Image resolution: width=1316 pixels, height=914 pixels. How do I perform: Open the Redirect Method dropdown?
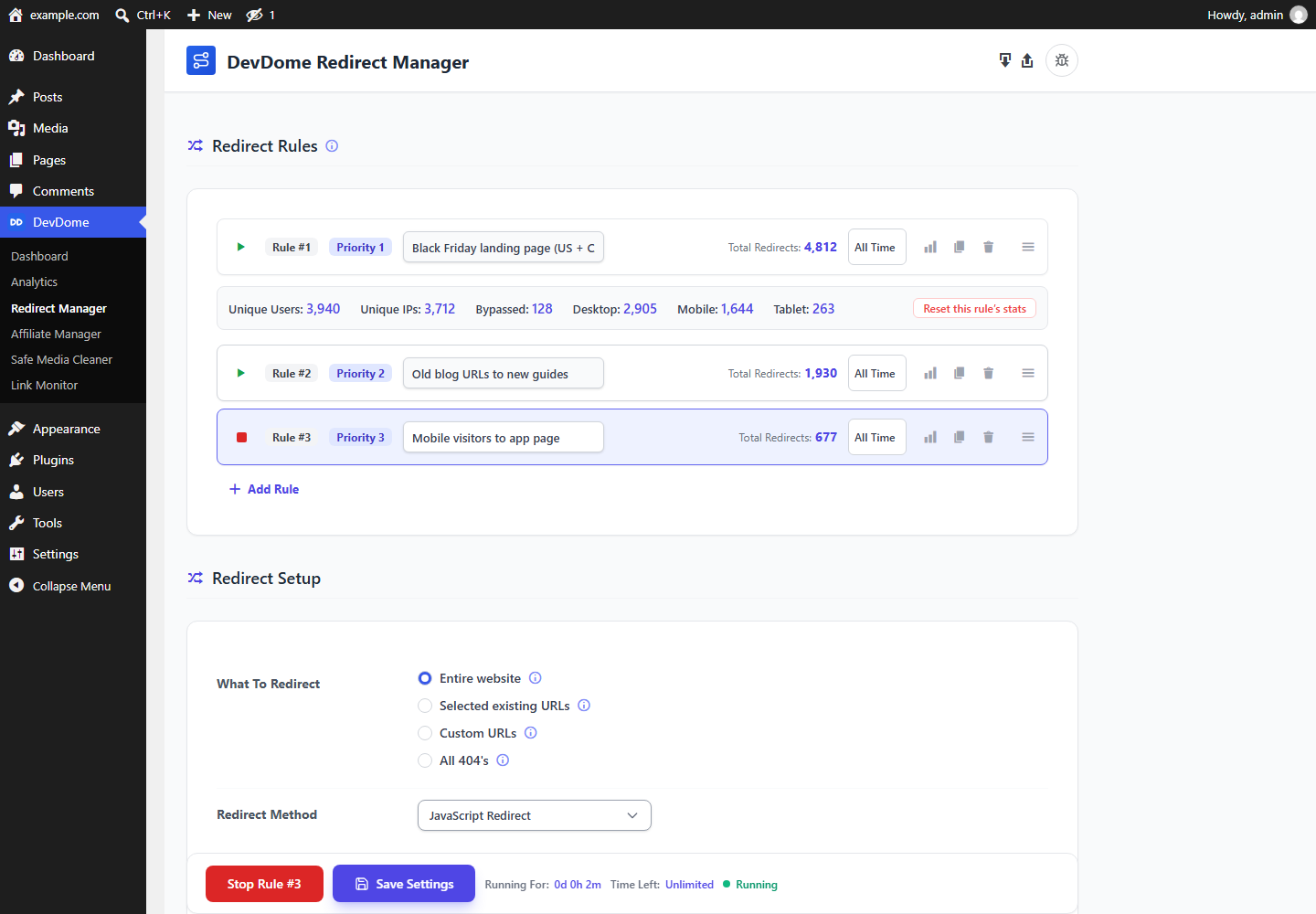coord(535,815)
